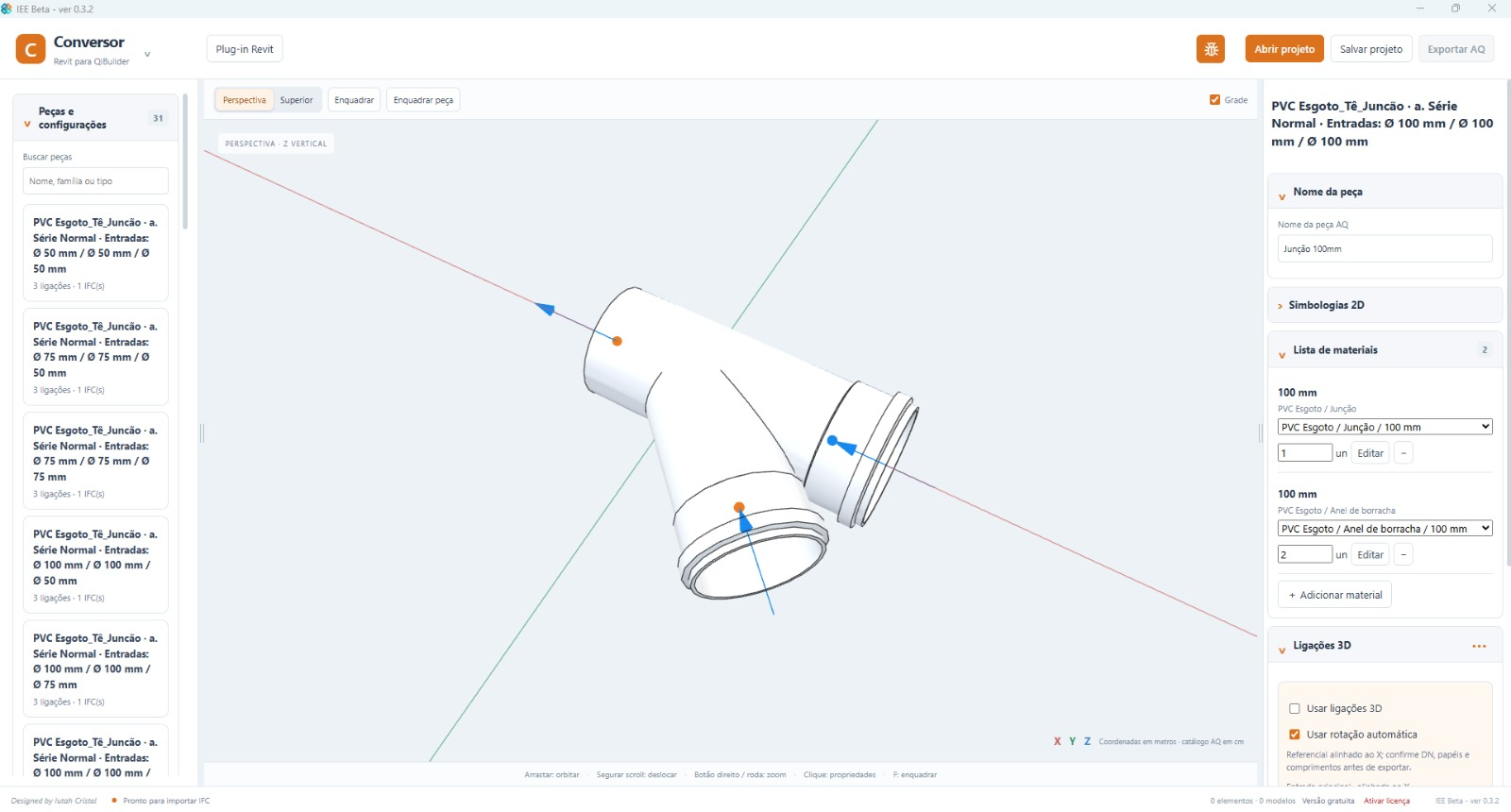
Task: Remove the Anel de borracha material row
Action: pyautogui.click(x=1404, y=555)
